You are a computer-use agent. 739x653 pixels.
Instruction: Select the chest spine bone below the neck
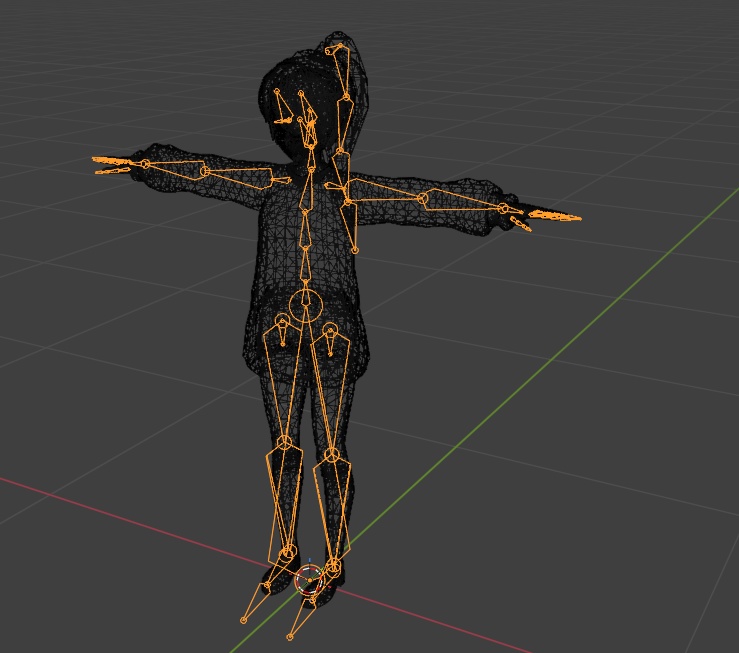coord(308,189)
